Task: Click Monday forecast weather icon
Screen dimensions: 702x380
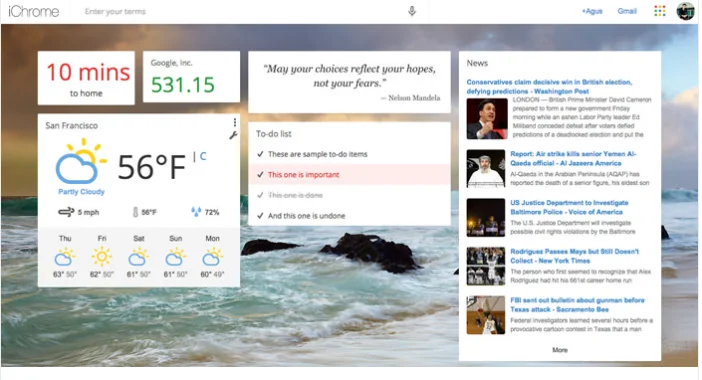Action: click(212, 257)
